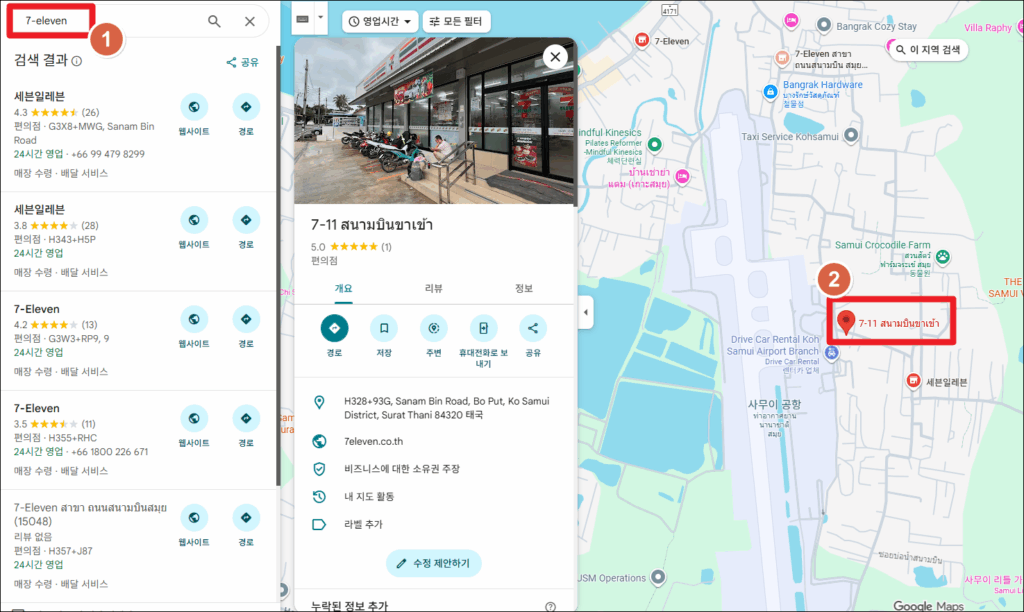Click the Drive Car Rental map marker
The image size is (1024, 612).
[x=831, y=353]
